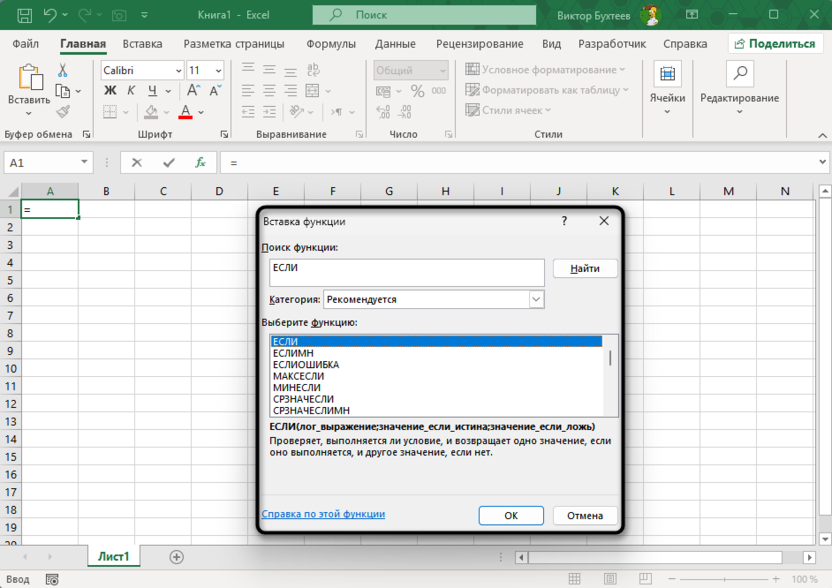Image resolution: width=832 pixels, height=588 pixels.
Task: Expand the Категория dropdown list
Action: click(536, 299)
